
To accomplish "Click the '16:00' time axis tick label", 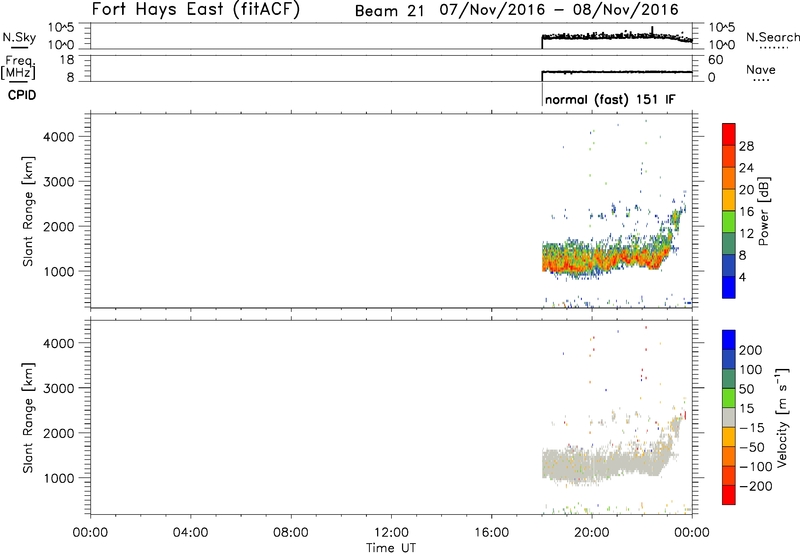I will 492,533.
